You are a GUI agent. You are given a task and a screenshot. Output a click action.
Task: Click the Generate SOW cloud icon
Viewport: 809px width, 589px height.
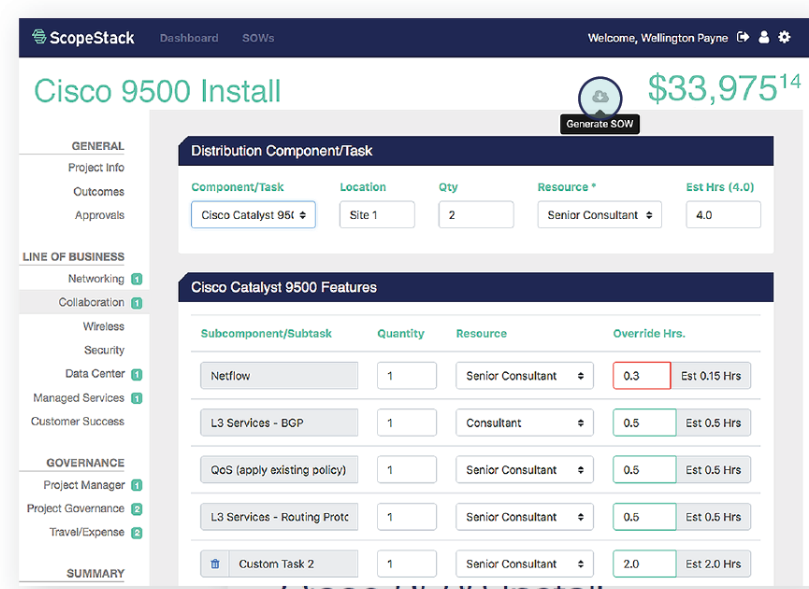tap(600, 96)
